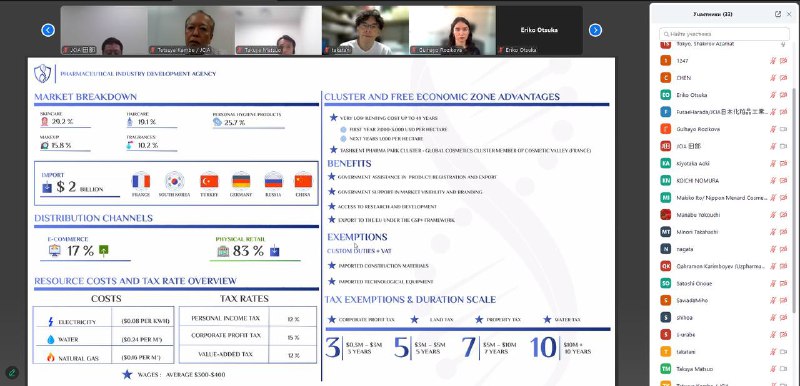Select Tetsuyei Kambe / JCIA video thumbnail

[x=191, y=30]
